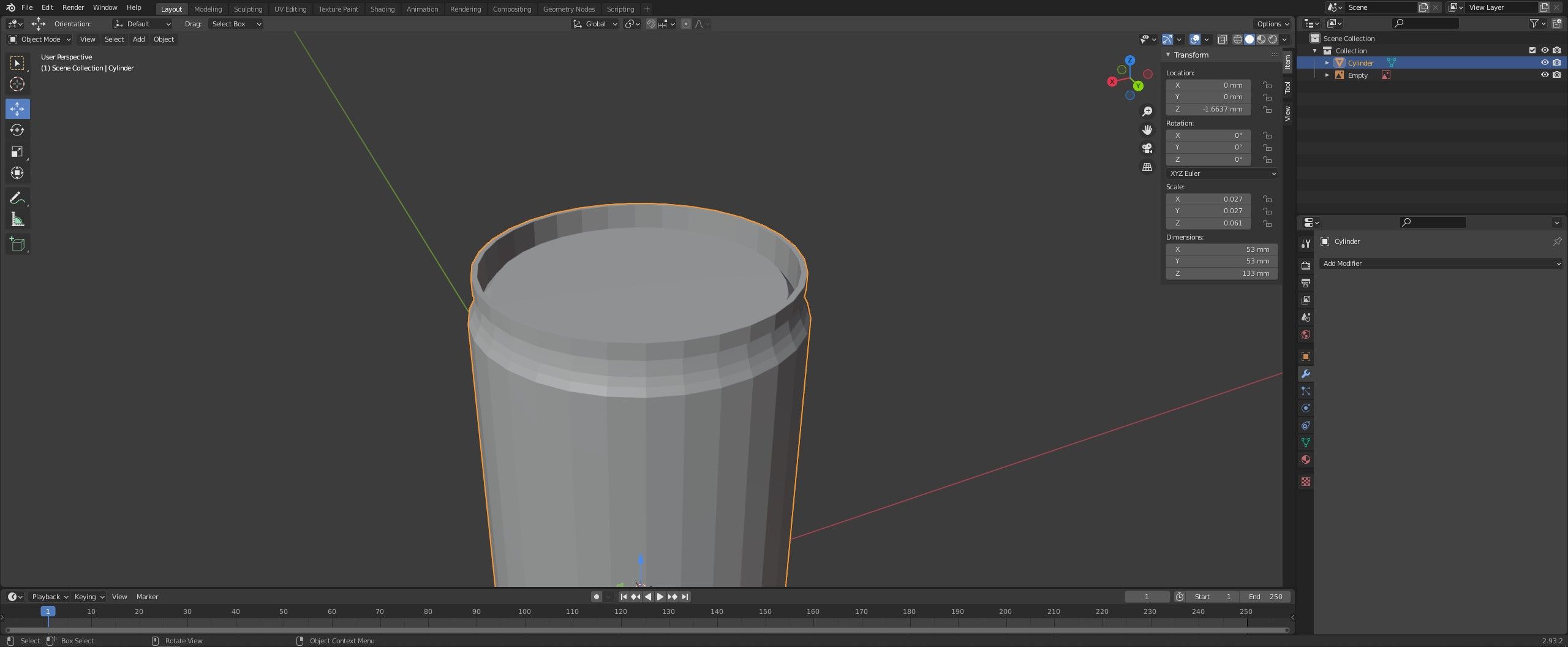Open Drag Select Box dropdown
1568x647 pixels.
click(235, 24)
